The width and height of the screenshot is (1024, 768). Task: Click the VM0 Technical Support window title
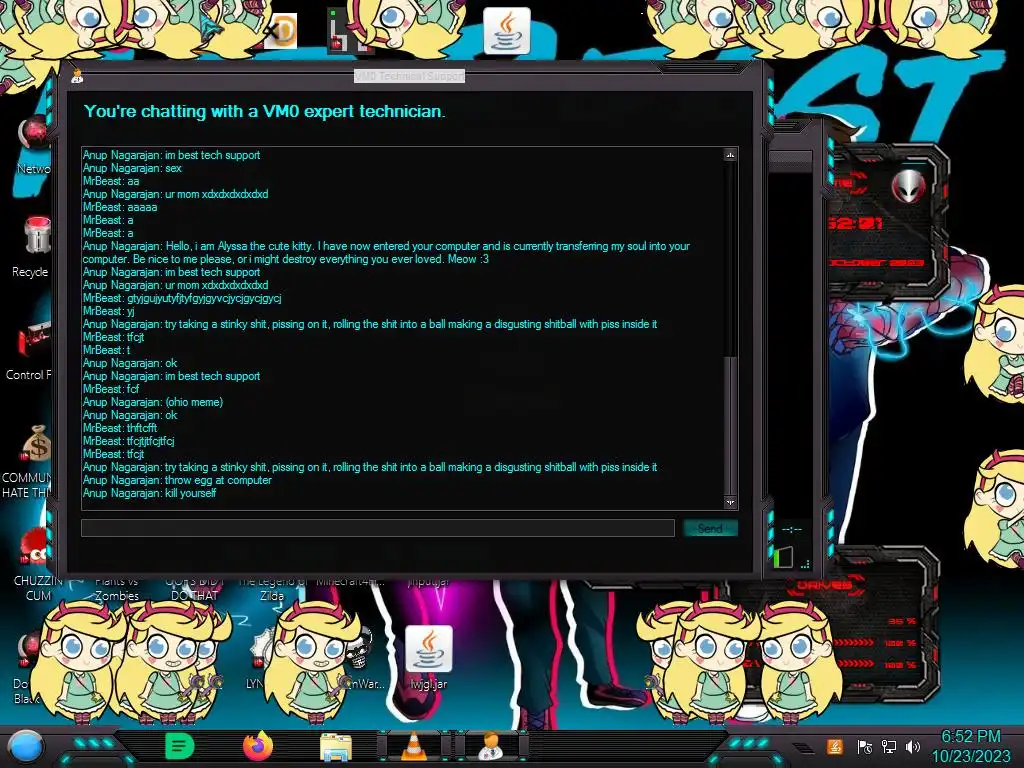point(409,76)
